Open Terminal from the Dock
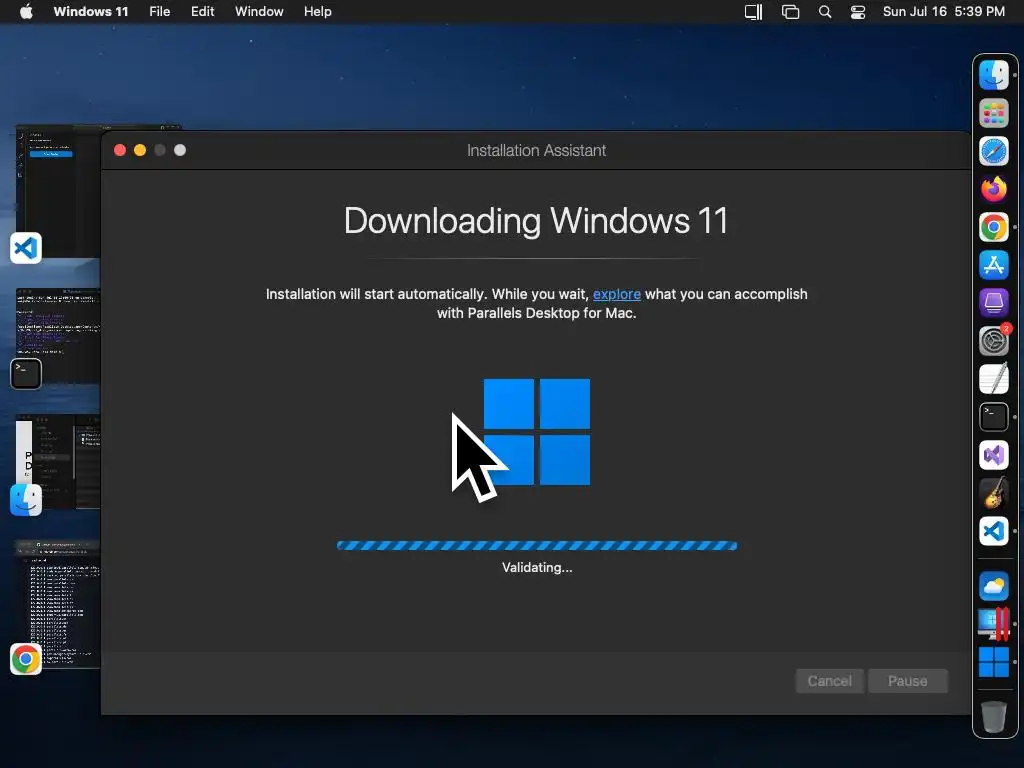Image resolution: width=1024 pixels, height=768 pixels. tap(993, 417)
